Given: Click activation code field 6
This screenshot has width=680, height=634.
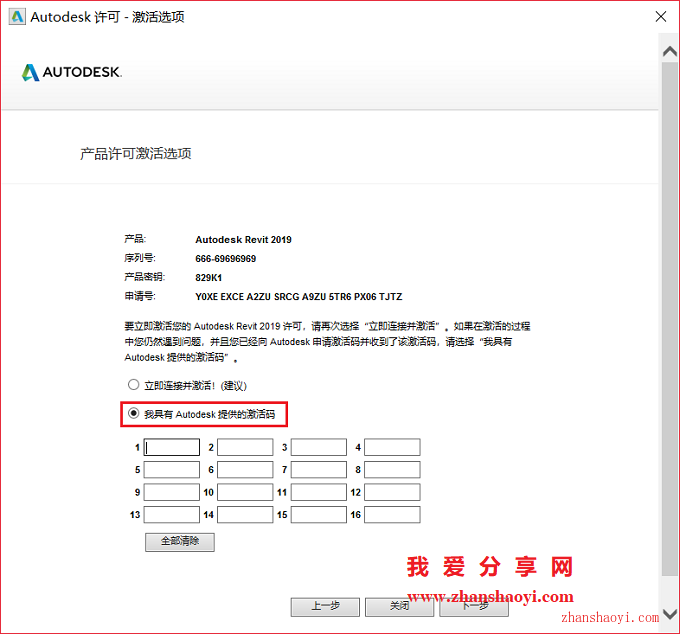Looking at the screenshot, I should pyautogui.click(x=245, y=470).
